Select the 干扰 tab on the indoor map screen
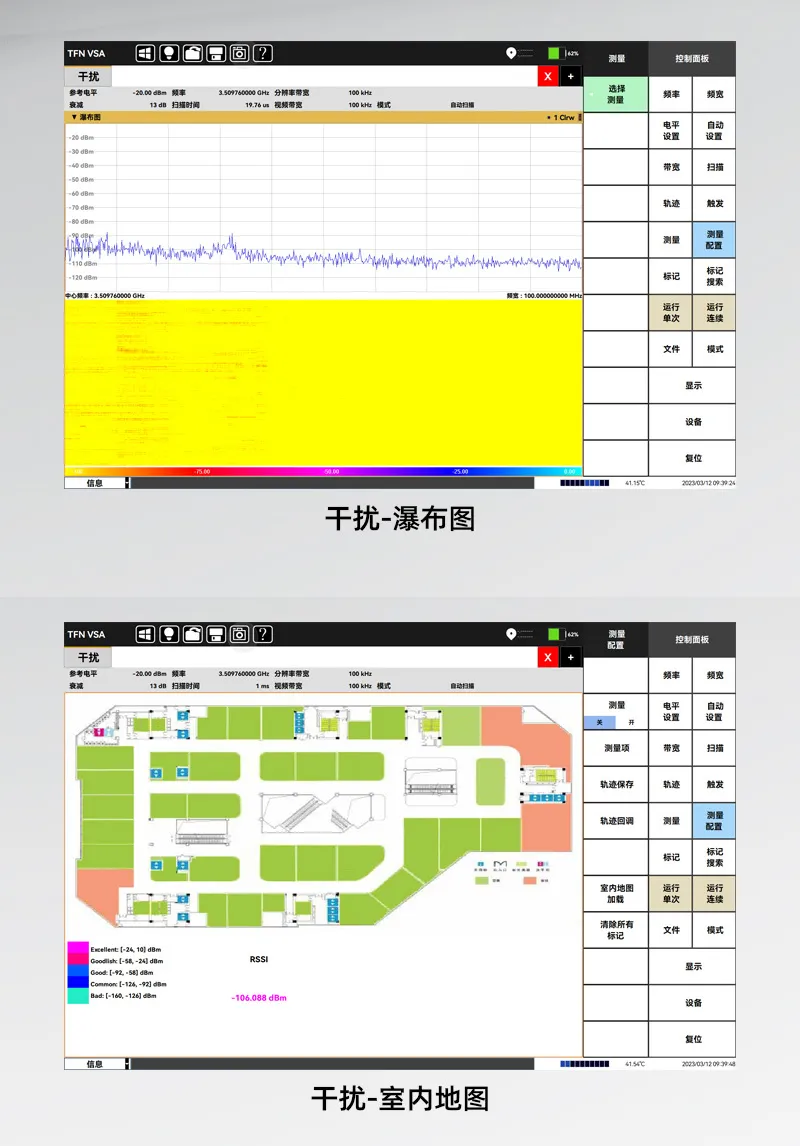Screen dimensions: 800x1146 (x=88, y=657)
